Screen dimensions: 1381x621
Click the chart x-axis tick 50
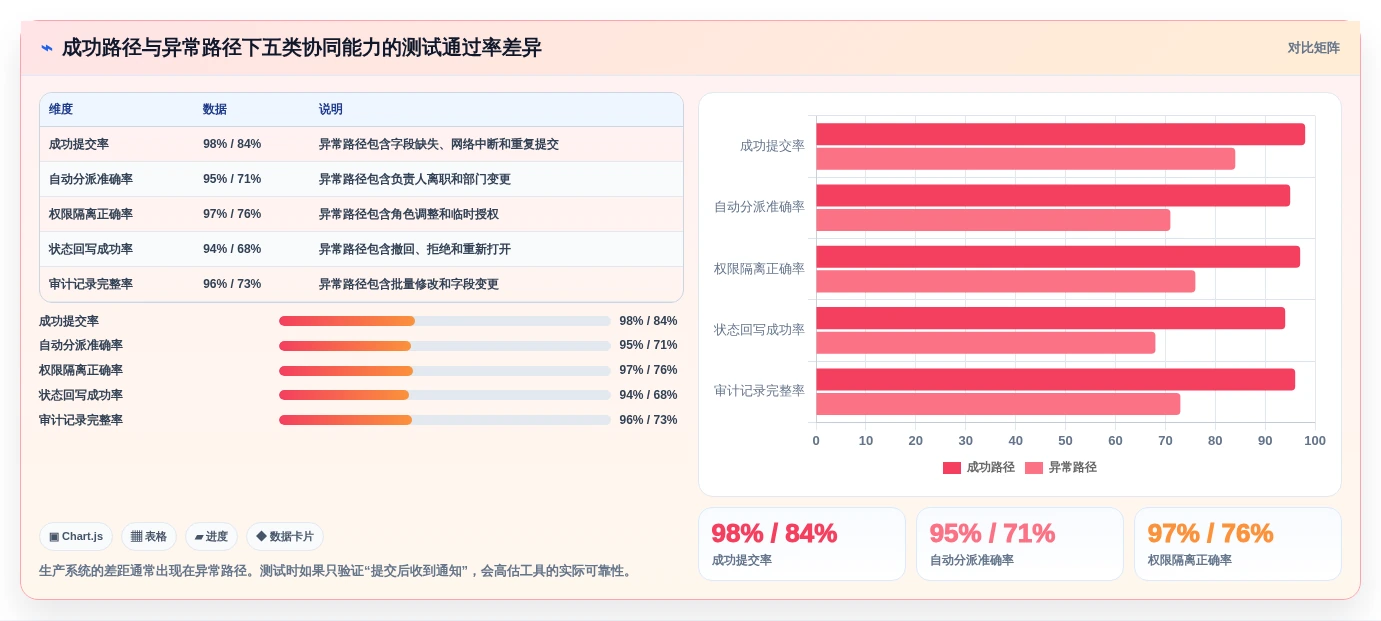[x=1065, y=441]
